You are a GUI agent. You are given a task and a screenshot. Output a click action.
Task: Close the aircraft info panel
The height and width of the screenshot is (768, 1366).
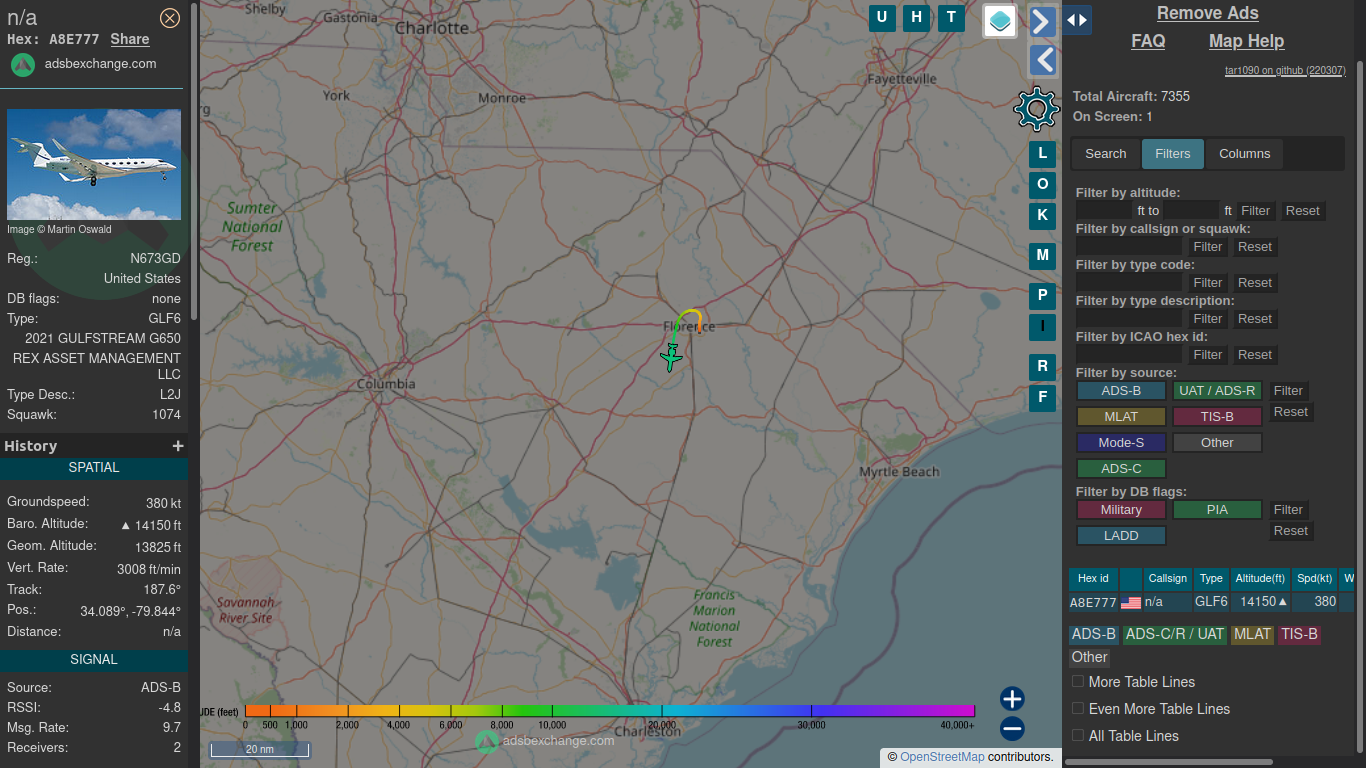pyautogui.click(x=170, y=17)
